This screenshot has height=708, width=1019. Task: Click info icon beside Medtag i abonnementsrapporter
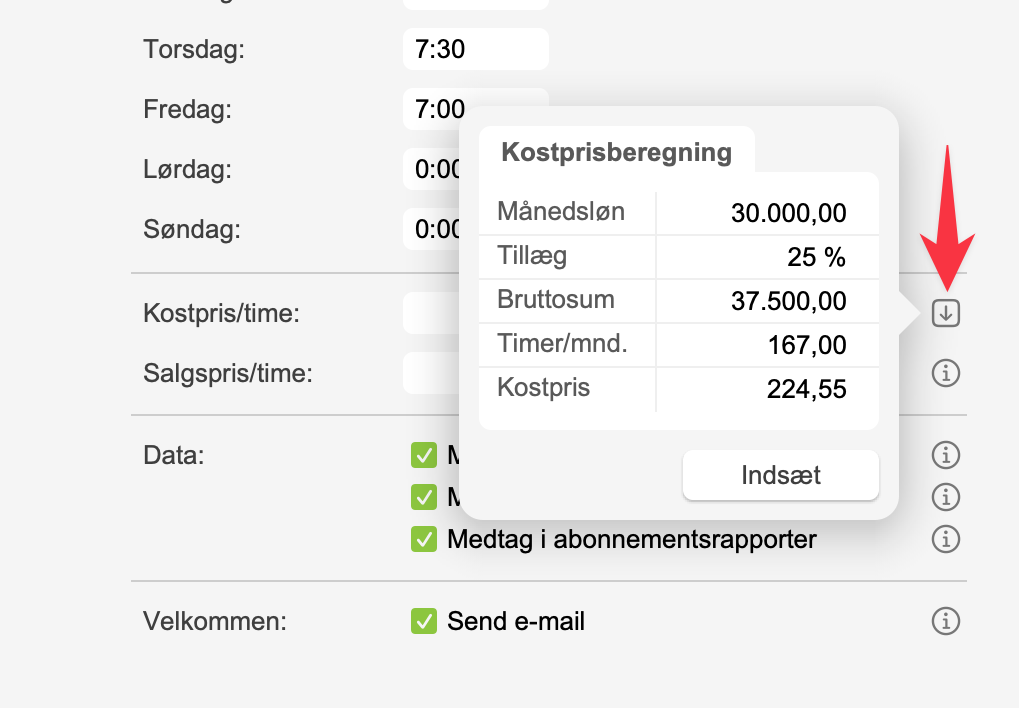point(945,539)
